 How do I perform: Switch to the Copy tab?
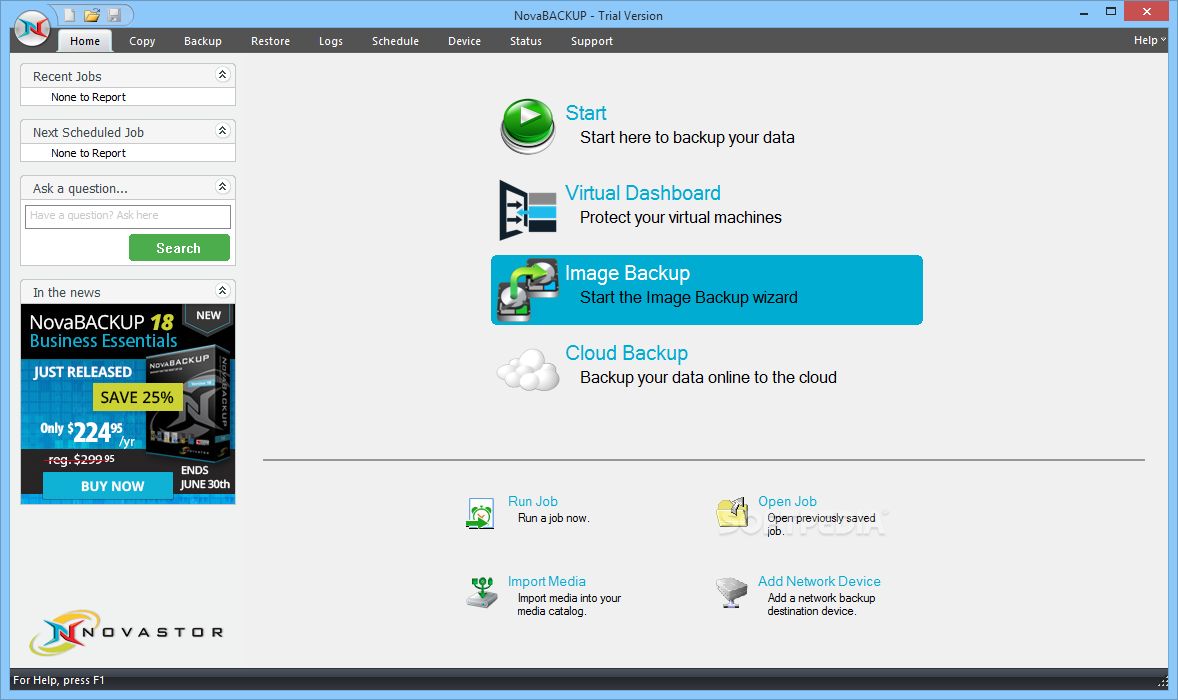tap(142, 41)
